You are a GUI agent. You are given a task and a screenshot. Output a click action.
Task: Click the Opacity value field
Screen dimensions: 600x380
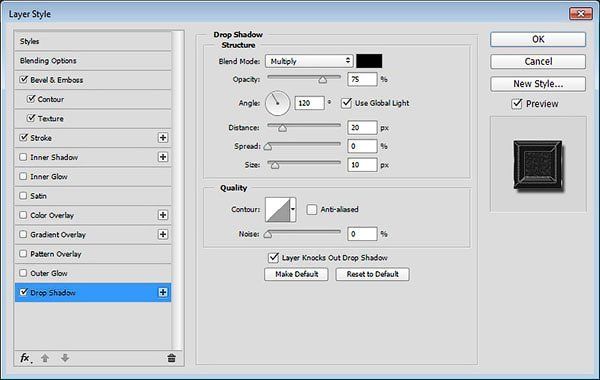point(362,79)
